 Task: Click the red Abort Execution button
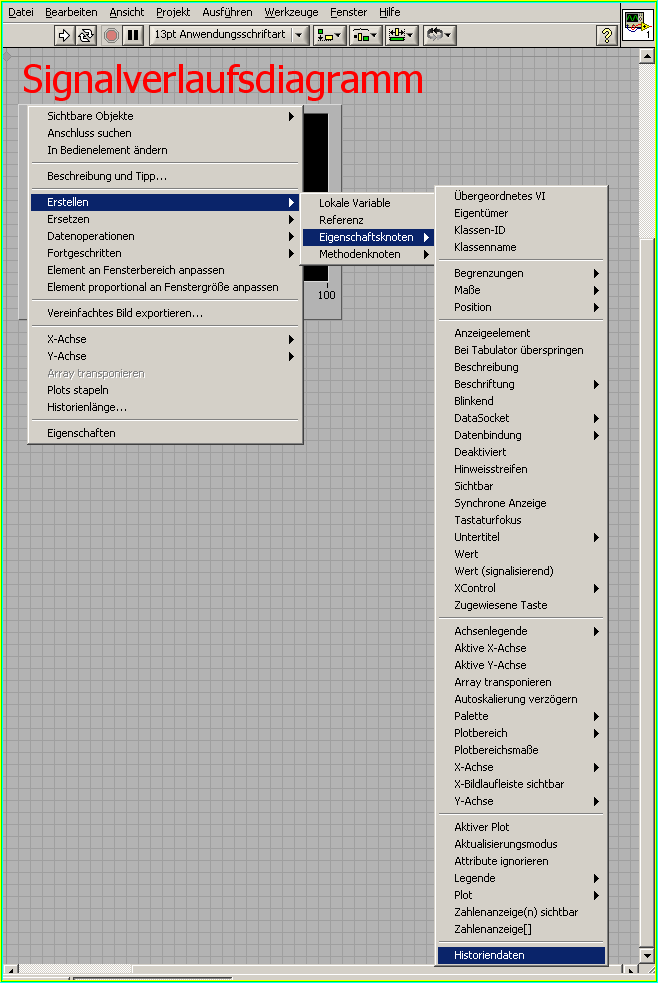pos(111,35)
